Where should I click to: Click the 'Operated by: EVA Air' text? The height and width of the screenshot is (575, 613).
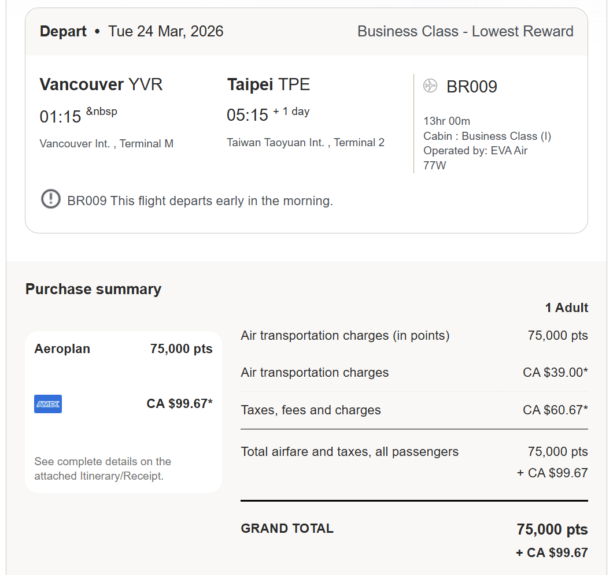pyautogui.click(x=475, y=151)
